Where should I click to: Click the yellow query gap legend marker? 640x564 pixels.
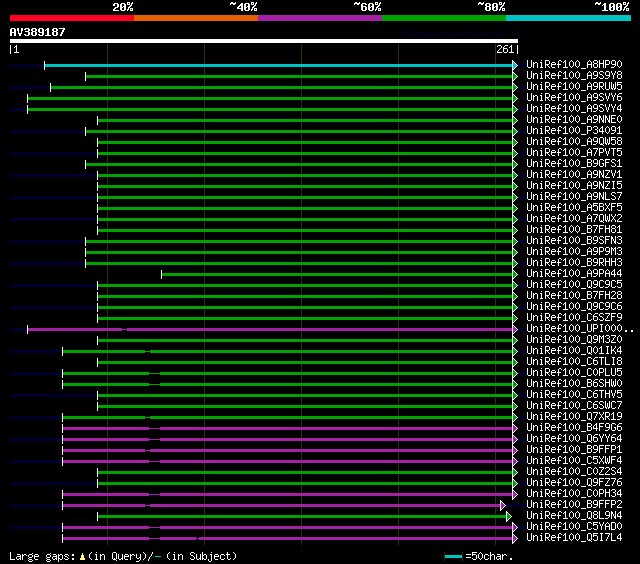click(x=82, y=556)
